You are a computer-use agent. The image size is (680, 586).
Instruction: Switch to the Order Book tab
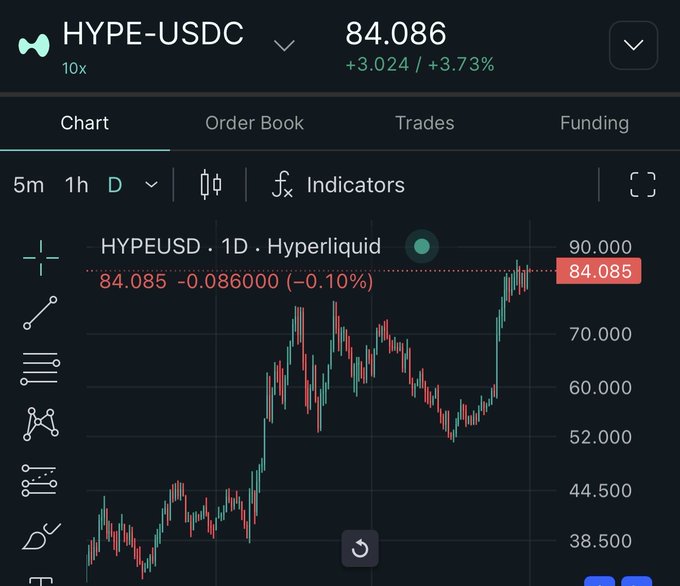tap(255, 123)
